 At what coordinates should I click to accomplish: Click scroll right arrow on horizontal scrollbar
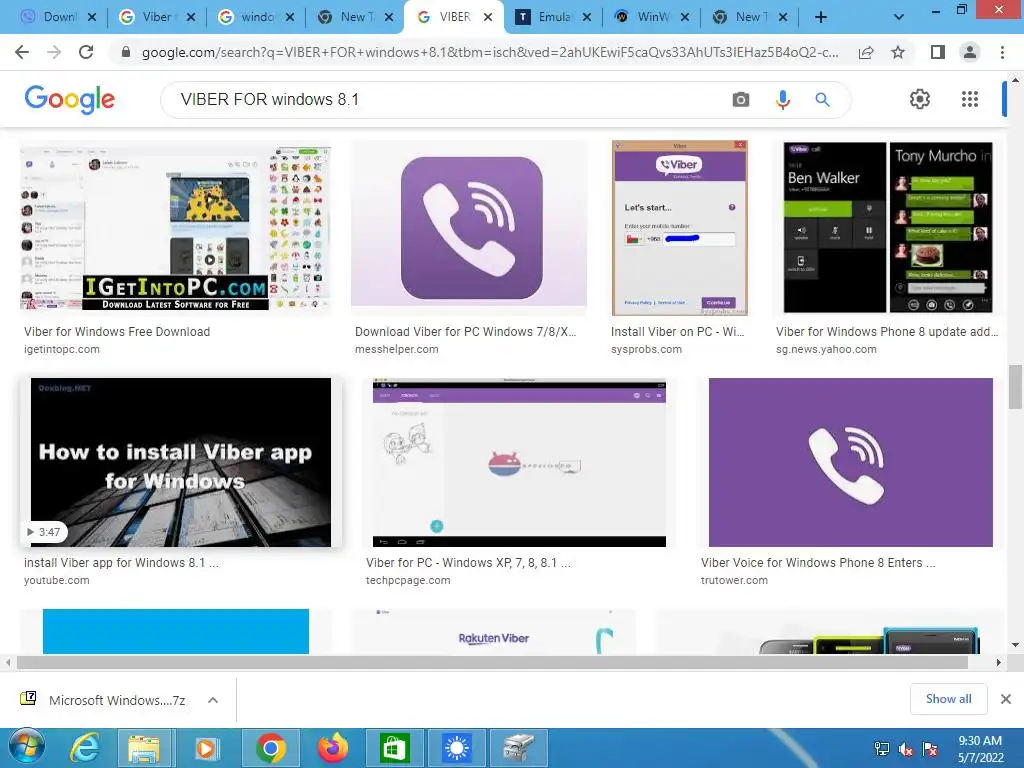point(998,662)
